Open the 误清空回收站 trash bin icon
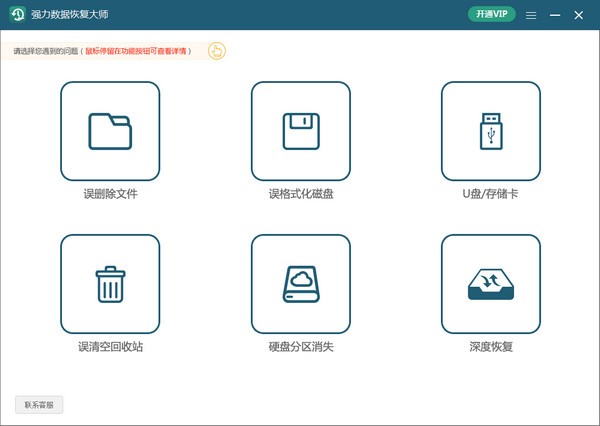 coord(110,284)
